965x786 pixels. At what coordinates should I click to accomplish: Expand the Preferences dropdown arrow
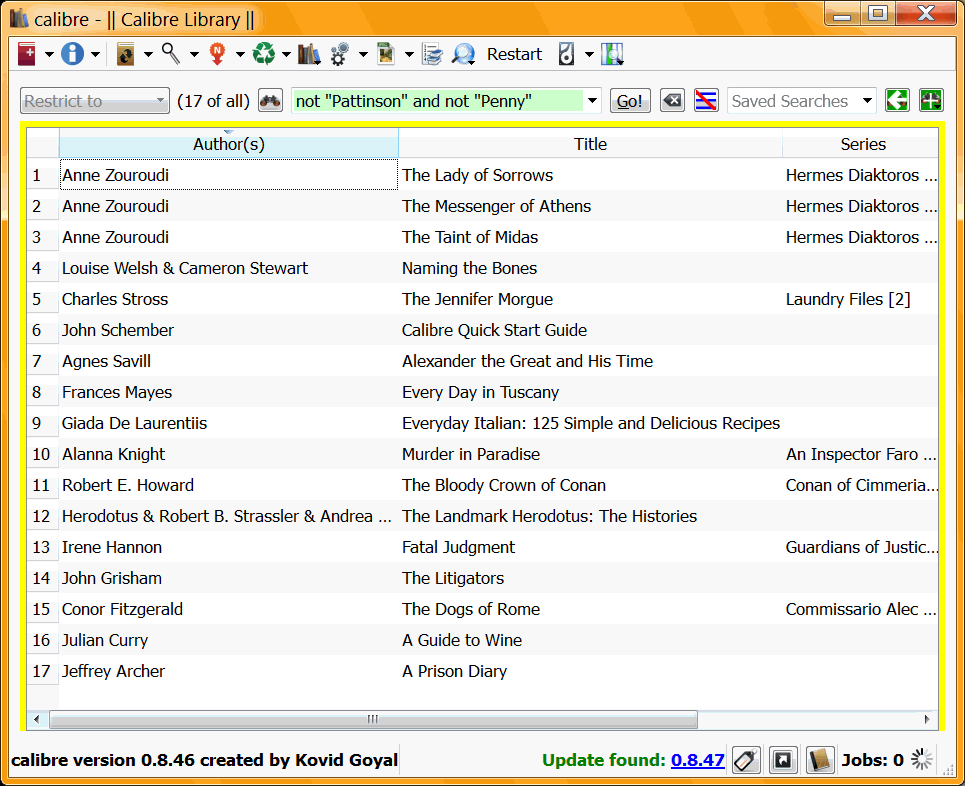(364, 54)
